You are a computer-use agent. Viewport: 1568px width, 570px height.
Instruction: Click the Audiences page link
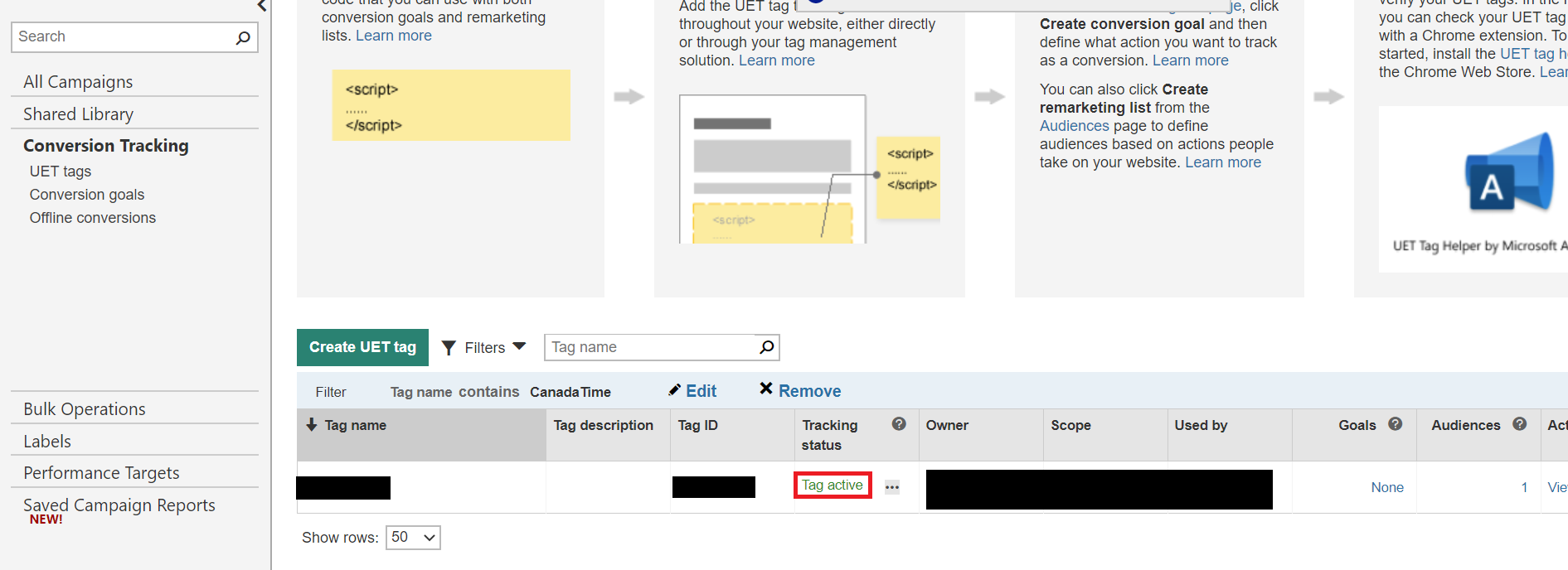point(1074,126)
